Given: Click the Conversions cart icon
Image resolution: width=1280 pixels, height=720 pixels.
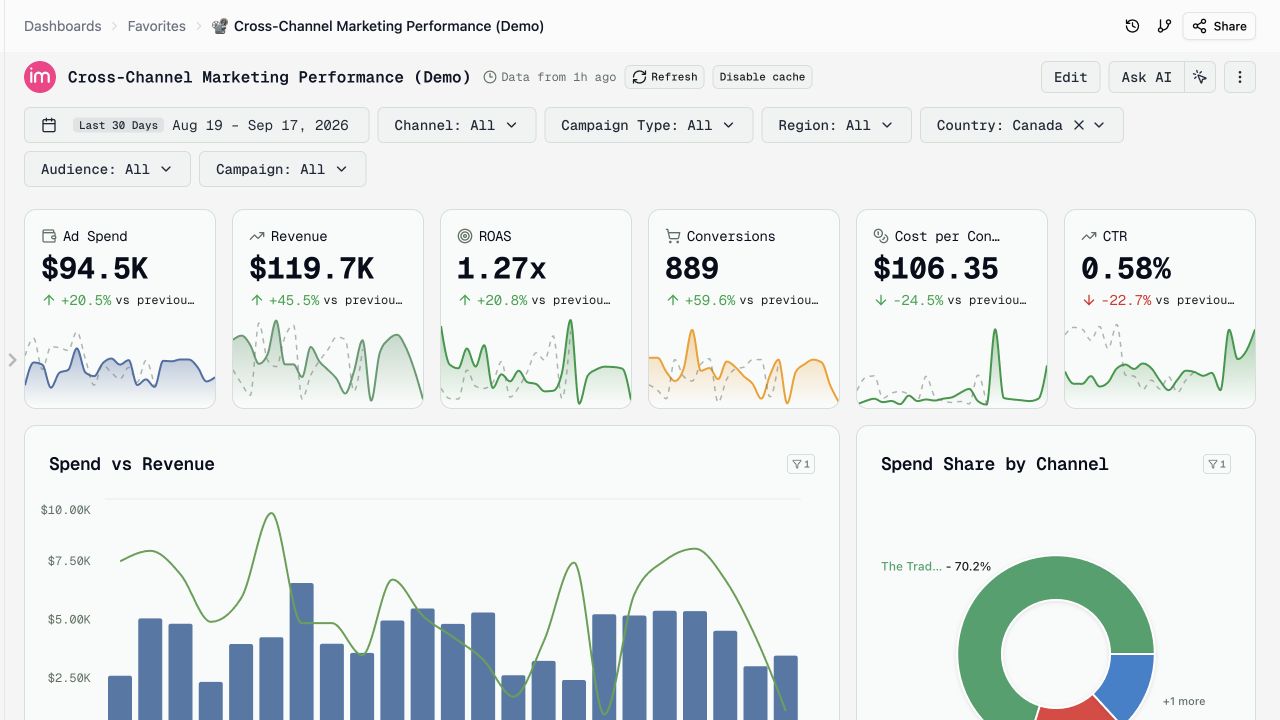Looking at the screenshot, I should point(673,236).
